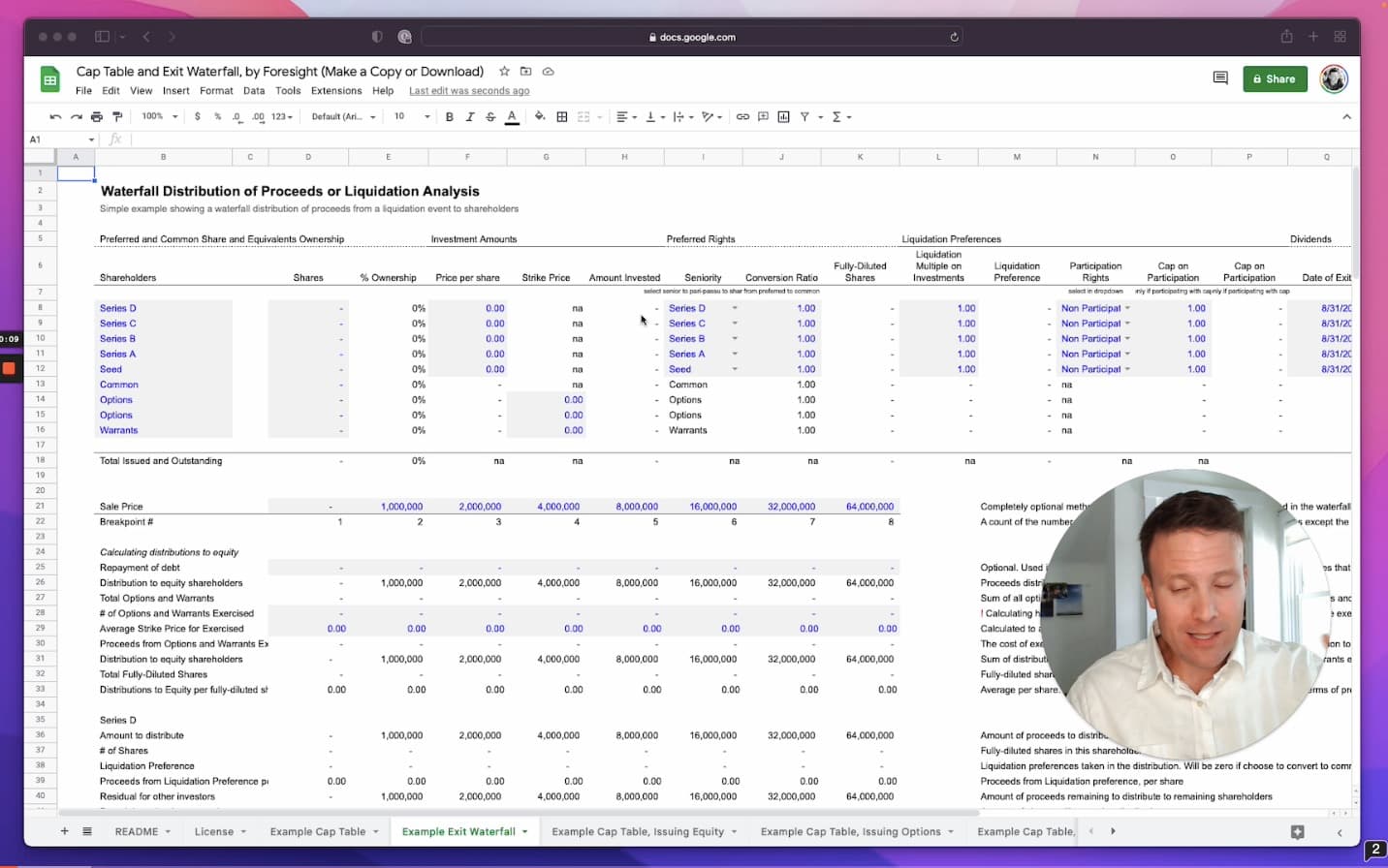The width and height of the screenshot is (1388, 868).
Task: Click the Print icon
Action: (97, 116)
